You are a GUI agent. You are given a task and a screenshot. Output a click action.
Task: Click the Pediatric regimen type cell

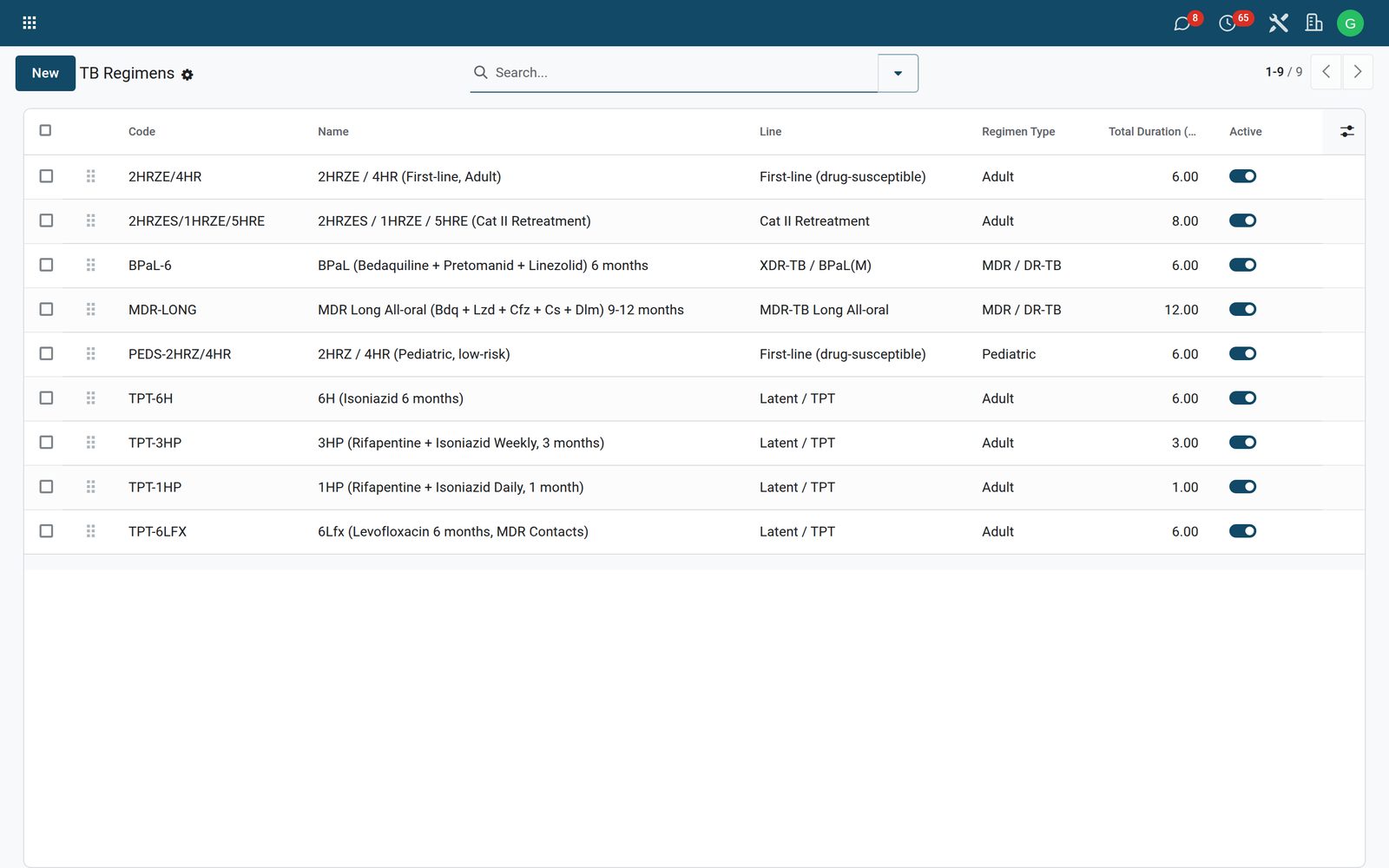(1009, 354)
